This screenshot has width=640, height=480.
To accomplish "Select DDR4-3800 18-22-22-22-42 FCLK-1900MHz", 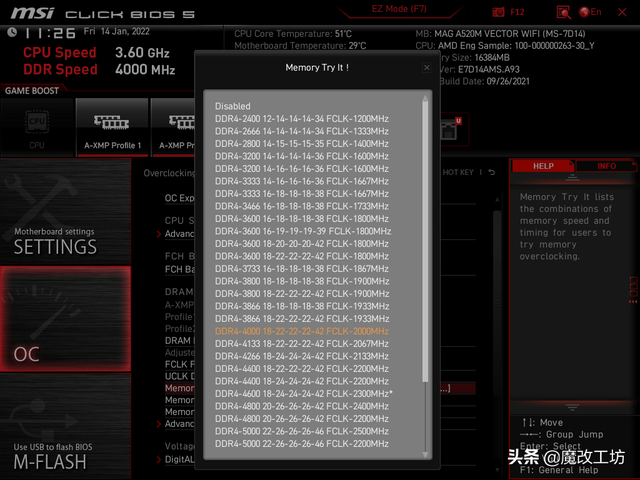I will pos(302,294).
